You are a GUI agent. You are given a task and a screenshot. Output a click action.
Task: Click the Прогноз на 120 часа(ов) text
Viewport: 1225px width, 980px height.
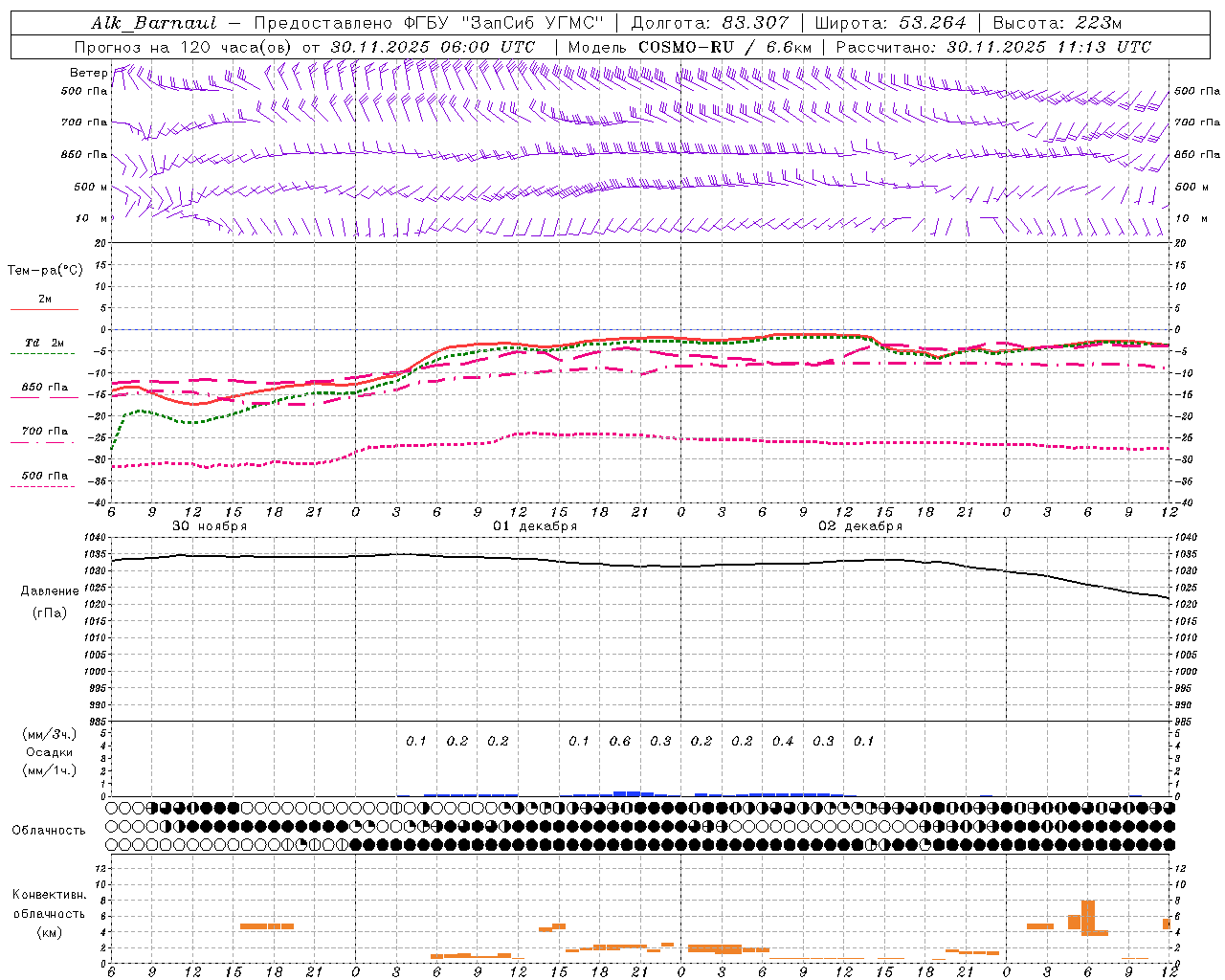[x=184, y=47]
